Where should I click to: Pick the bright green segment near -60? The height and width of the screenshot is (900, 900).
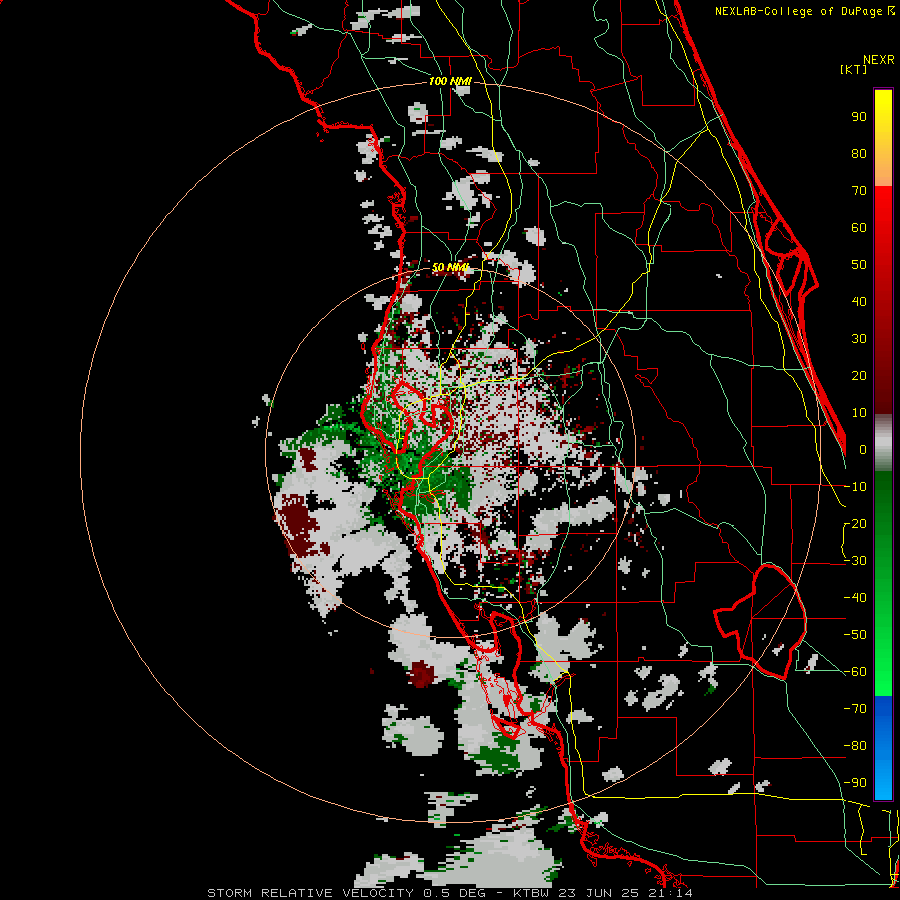click(883, 677)
